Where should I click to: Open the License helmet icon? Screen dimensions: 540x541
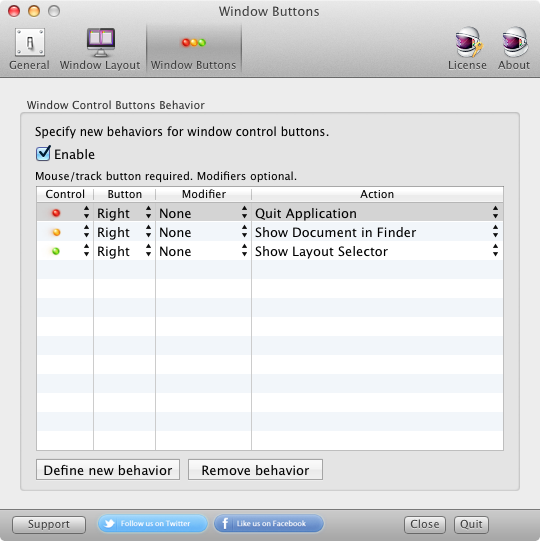[468, 42]
